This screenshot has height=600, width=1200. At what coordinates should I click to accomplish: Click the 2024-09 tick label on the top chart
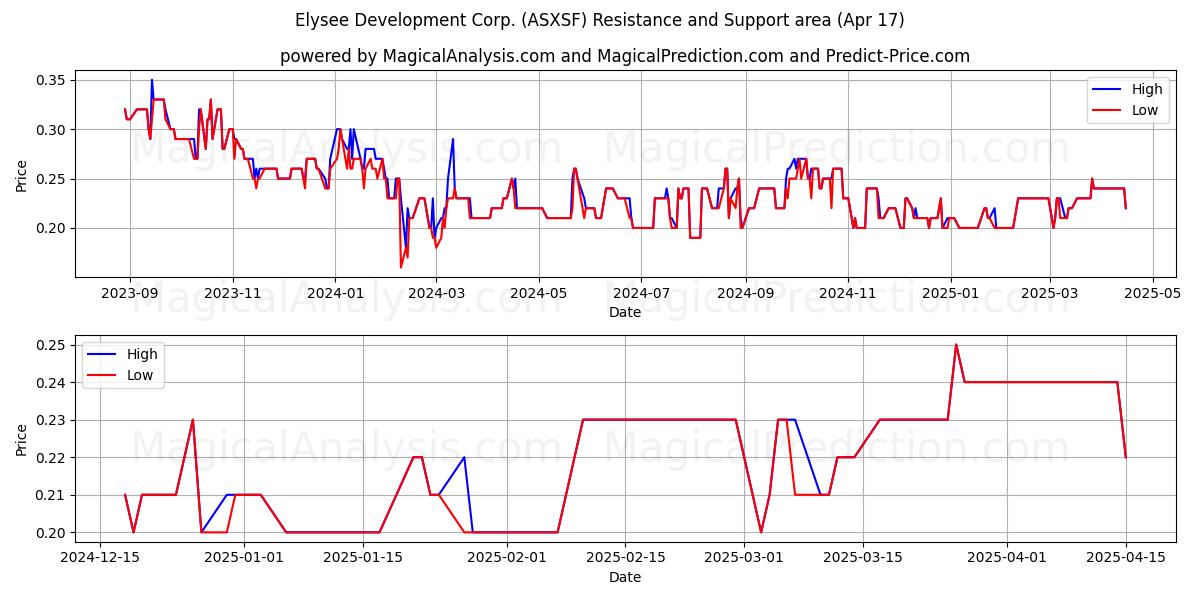pos(744,294)
